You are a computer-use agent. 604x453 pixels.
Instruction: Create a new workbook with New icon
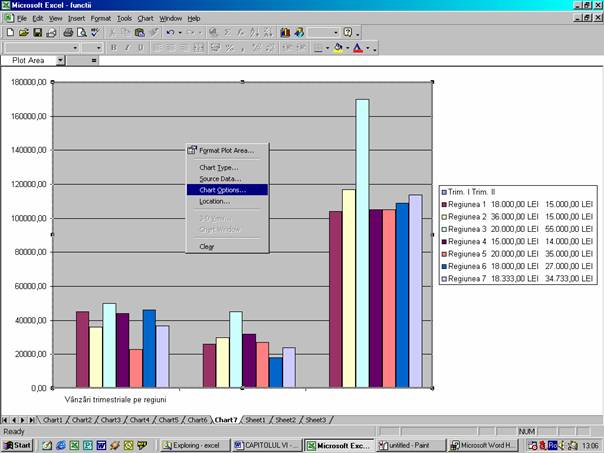point(9,33)
